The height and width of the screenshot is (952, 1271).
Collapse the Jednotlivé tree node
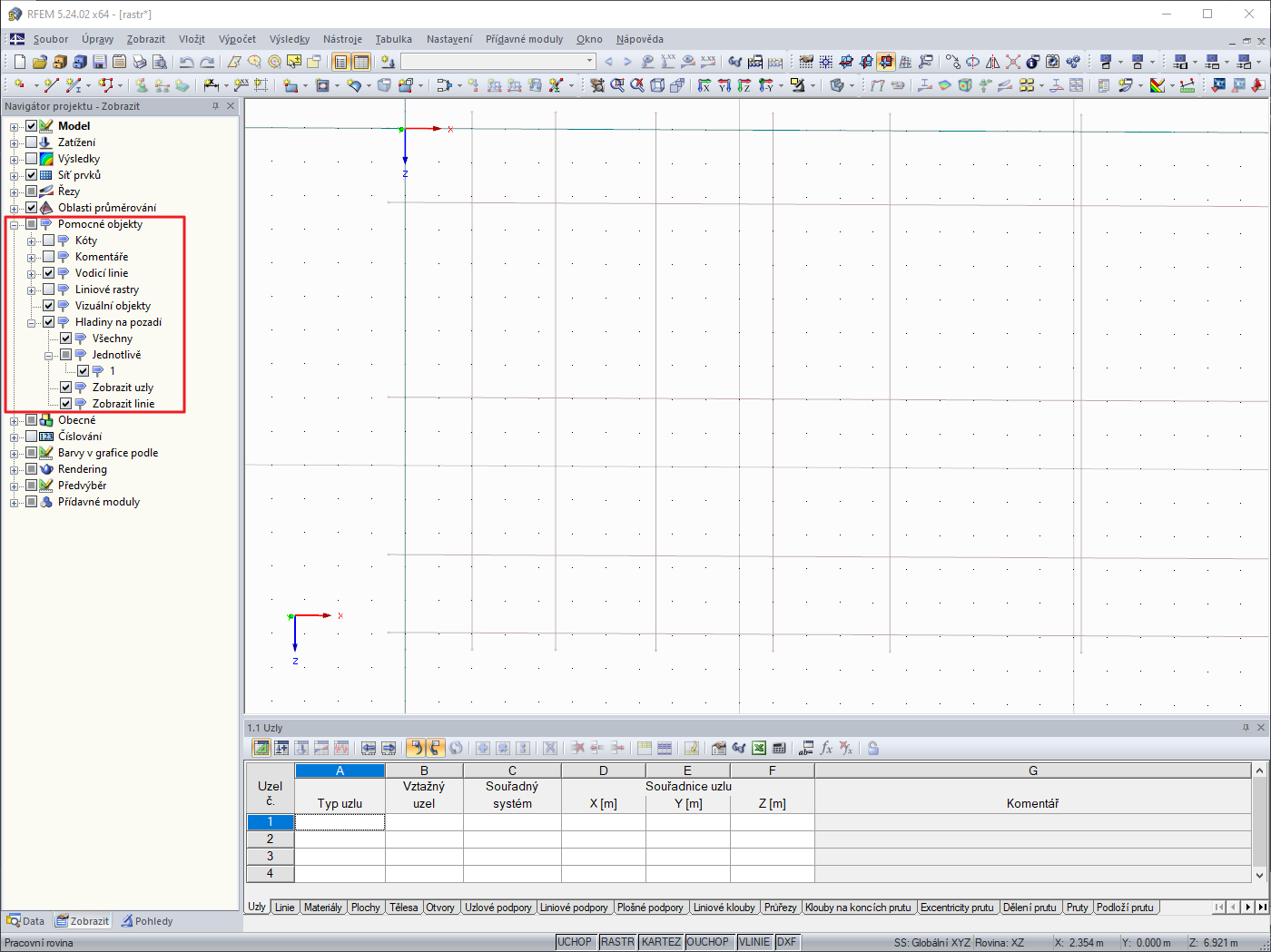[49, 355]
